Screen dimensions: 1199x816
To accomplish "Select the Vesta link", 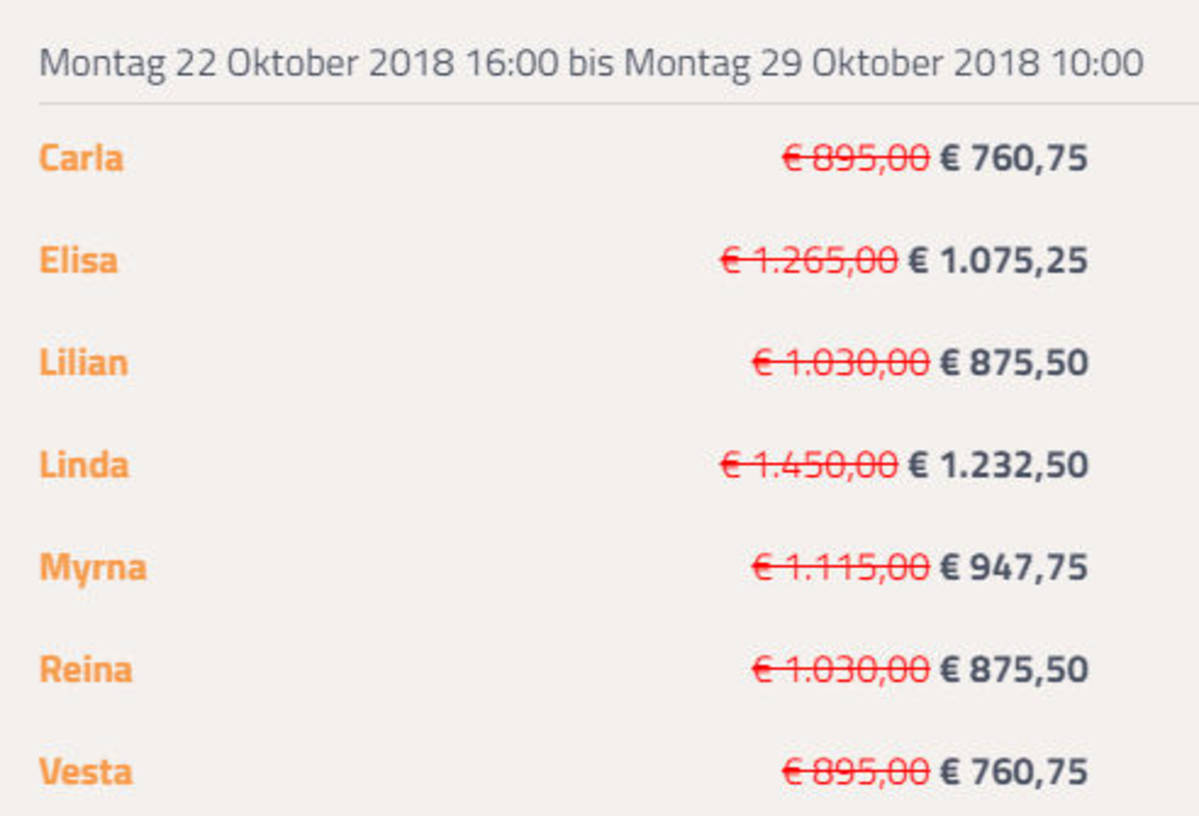I will point(85,772).
